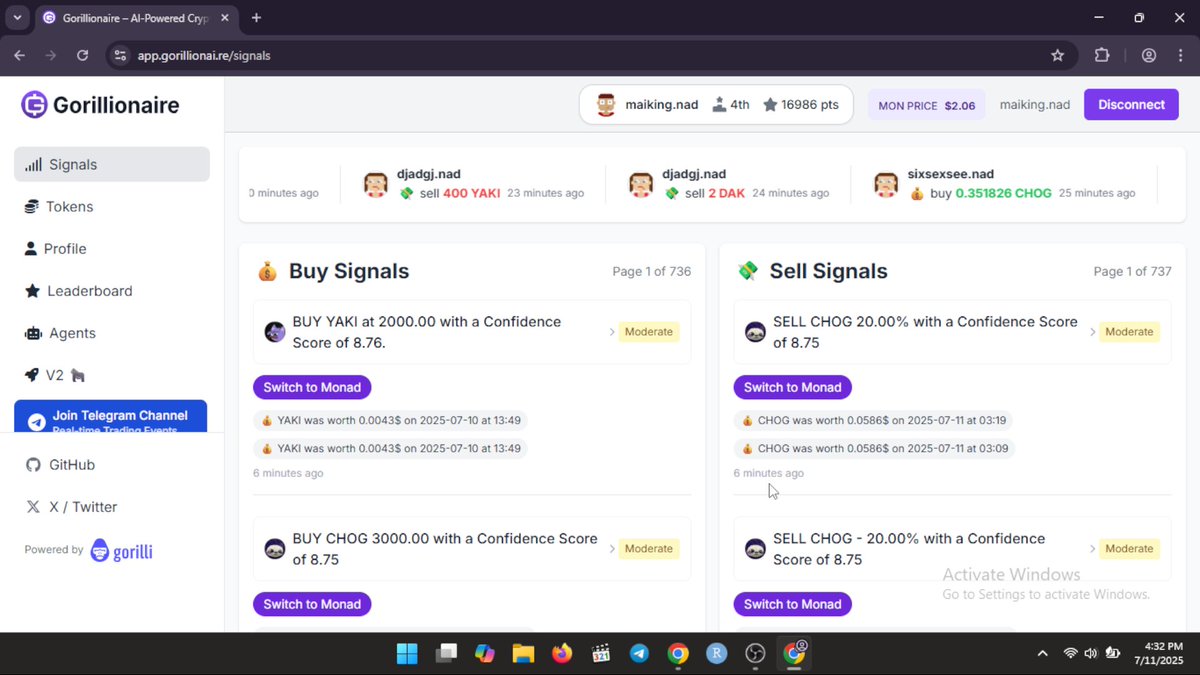
Task: Show hidden system tray icons
Action: coord(1042,654)
